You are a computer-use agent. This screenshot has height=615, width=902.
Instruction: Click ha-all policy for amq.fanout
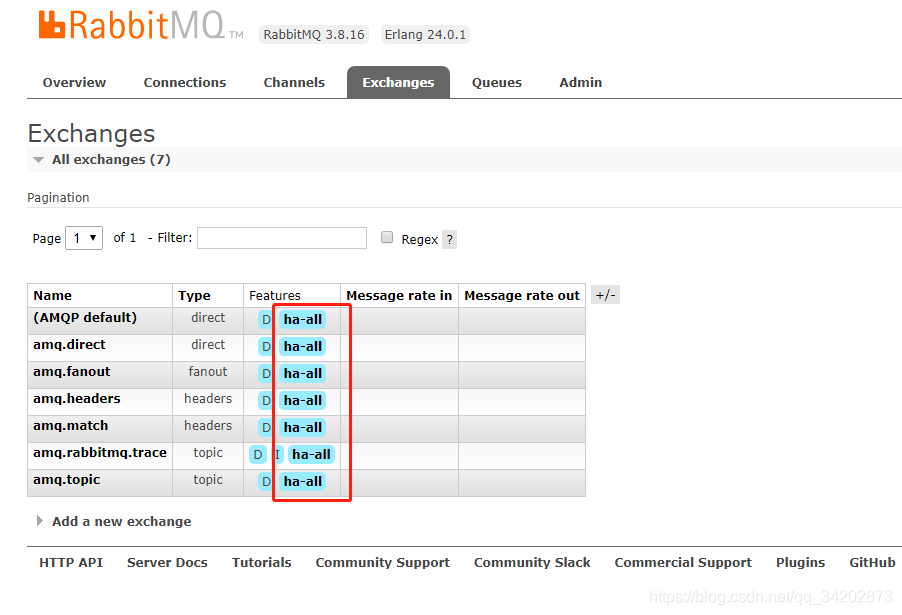(x=303, y=373)
